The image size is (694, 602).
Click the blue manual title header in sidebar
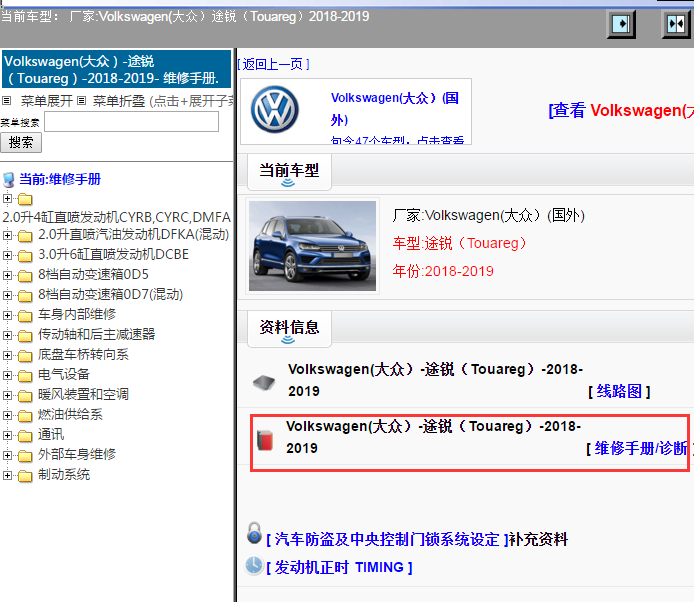point(117,69)
